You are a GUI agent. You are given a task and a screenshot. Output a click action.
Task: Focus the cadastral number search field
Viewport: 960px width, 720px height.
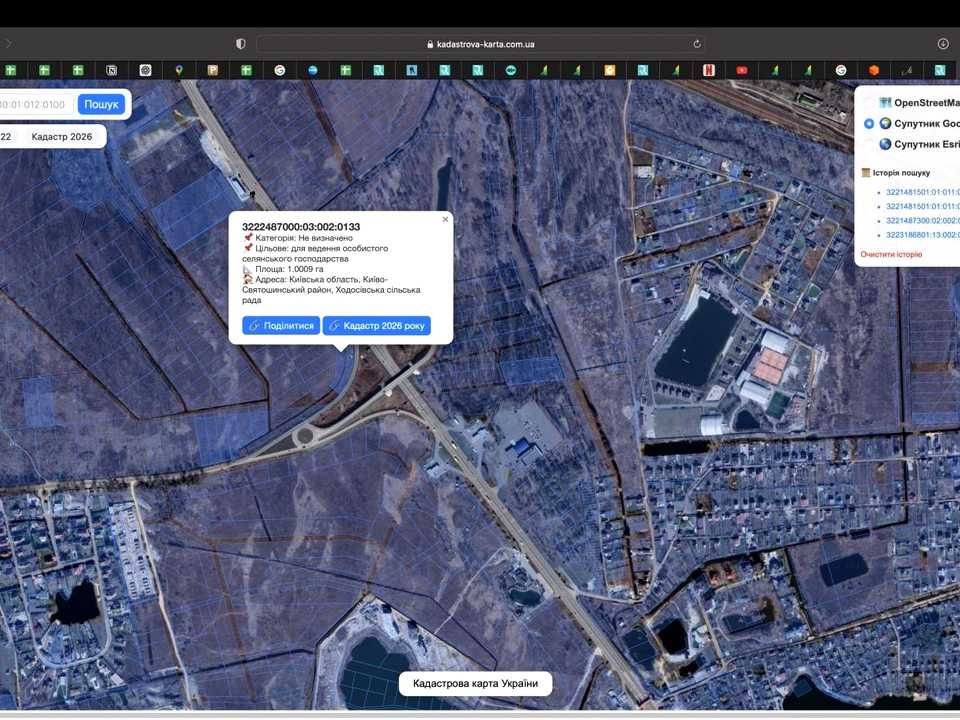(36, 104)
